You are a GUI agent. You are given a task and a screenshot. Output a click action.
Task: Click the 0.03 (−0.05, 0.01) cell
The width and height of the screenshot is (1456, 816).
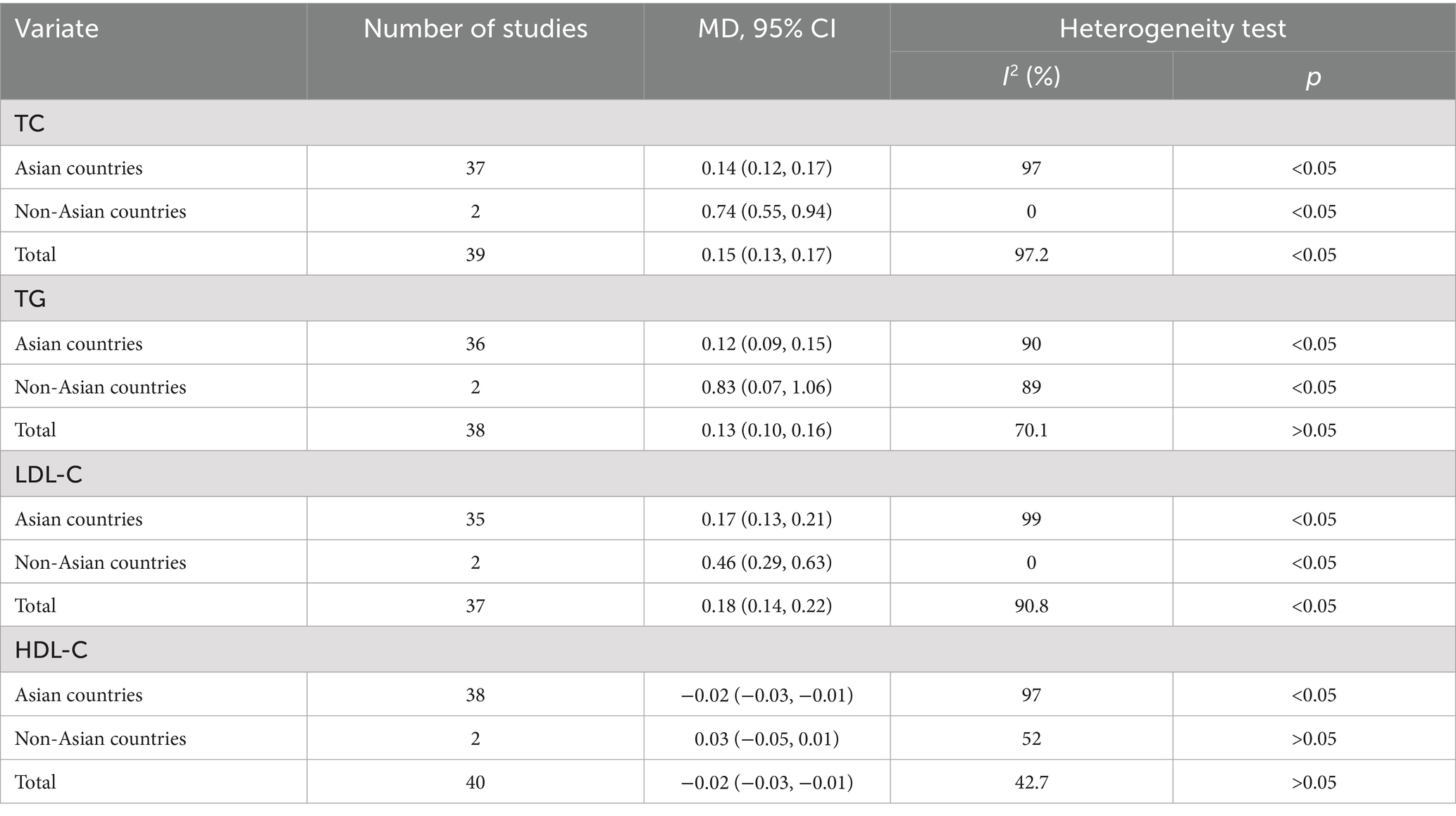coord(766,738)
